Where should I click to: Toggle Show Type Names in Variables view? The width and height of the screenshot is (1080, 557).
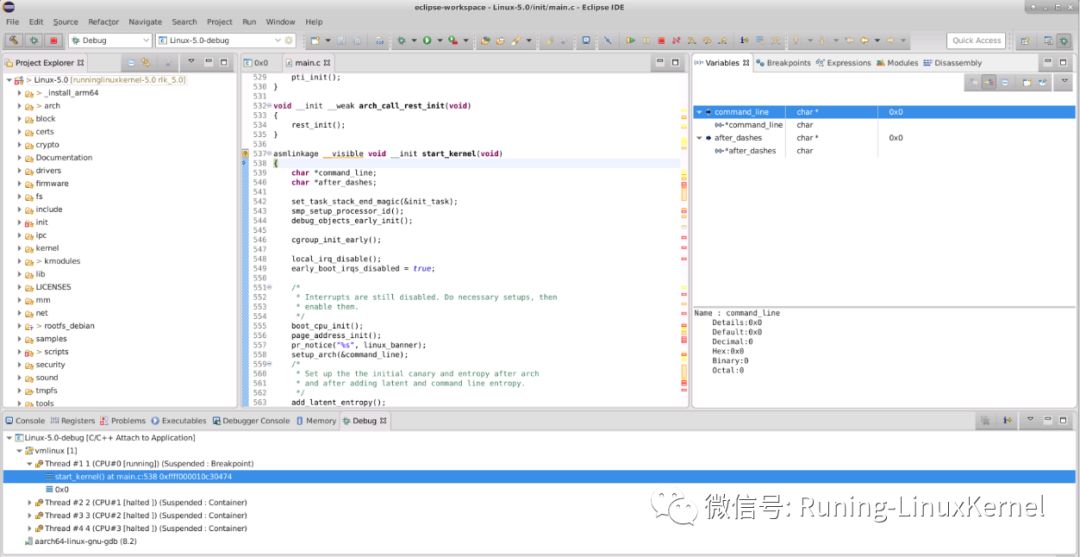coord(974,82)
